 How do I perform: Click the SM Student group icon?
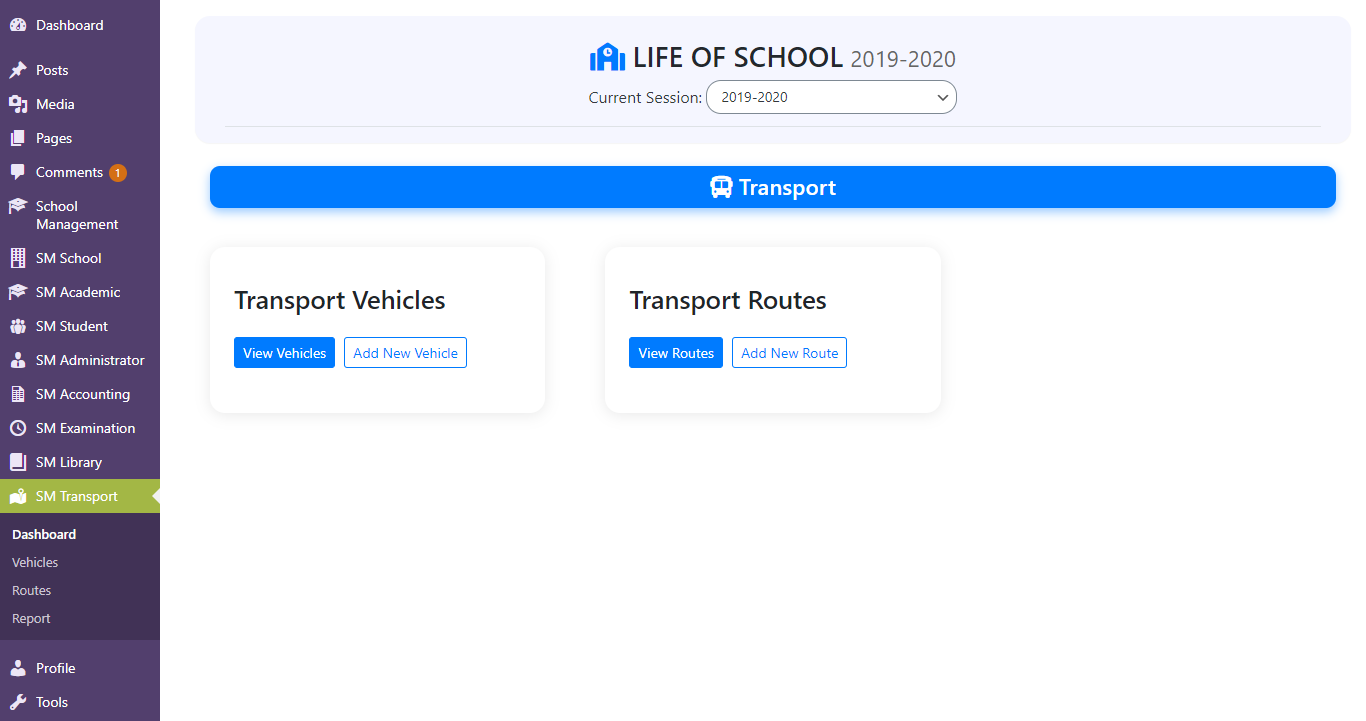pyautogui.click(x=18, y=326)
